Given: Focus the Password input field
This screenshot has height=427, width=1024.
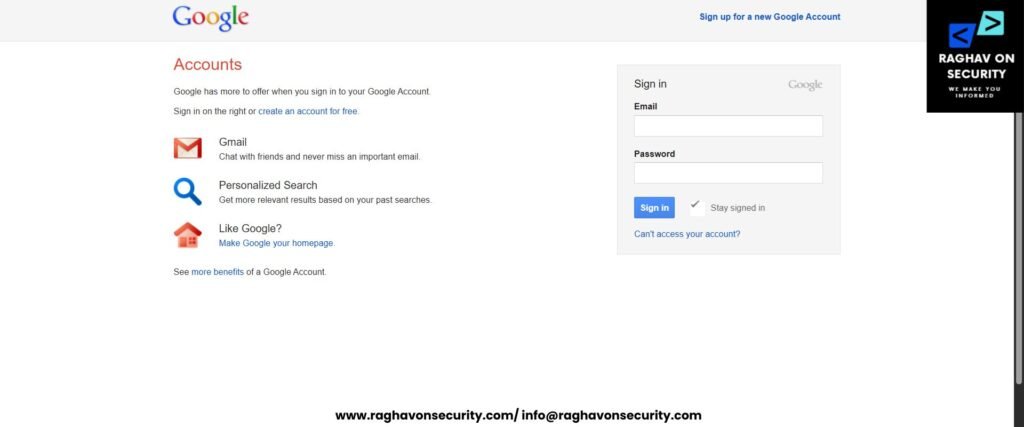Looking at the screenshot, I should [x=728, y=173].
